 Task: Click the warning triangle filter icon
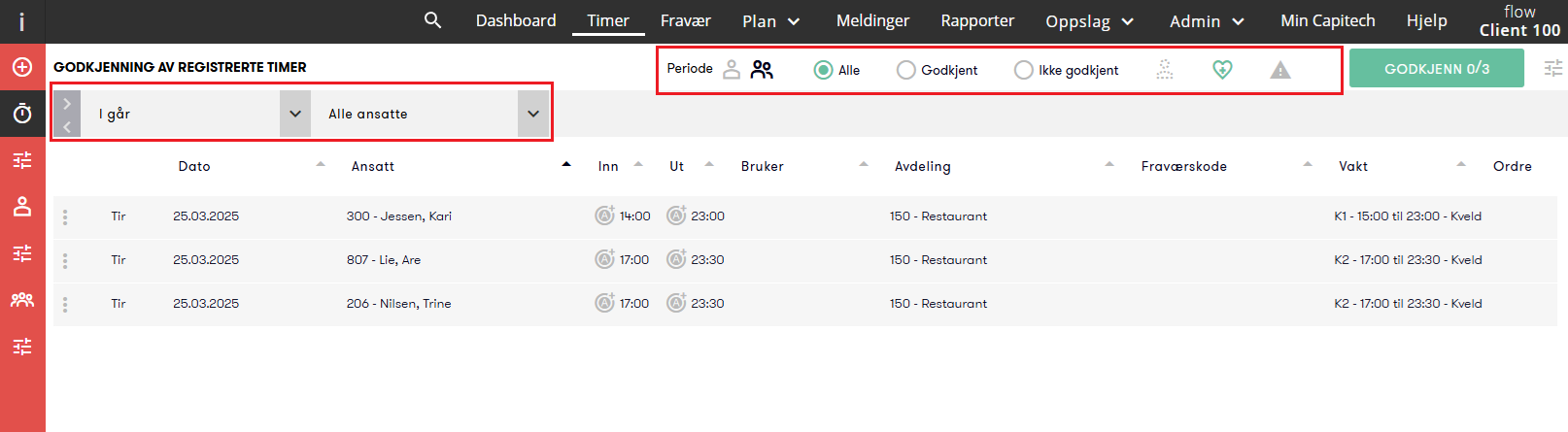click(1280, 70)
